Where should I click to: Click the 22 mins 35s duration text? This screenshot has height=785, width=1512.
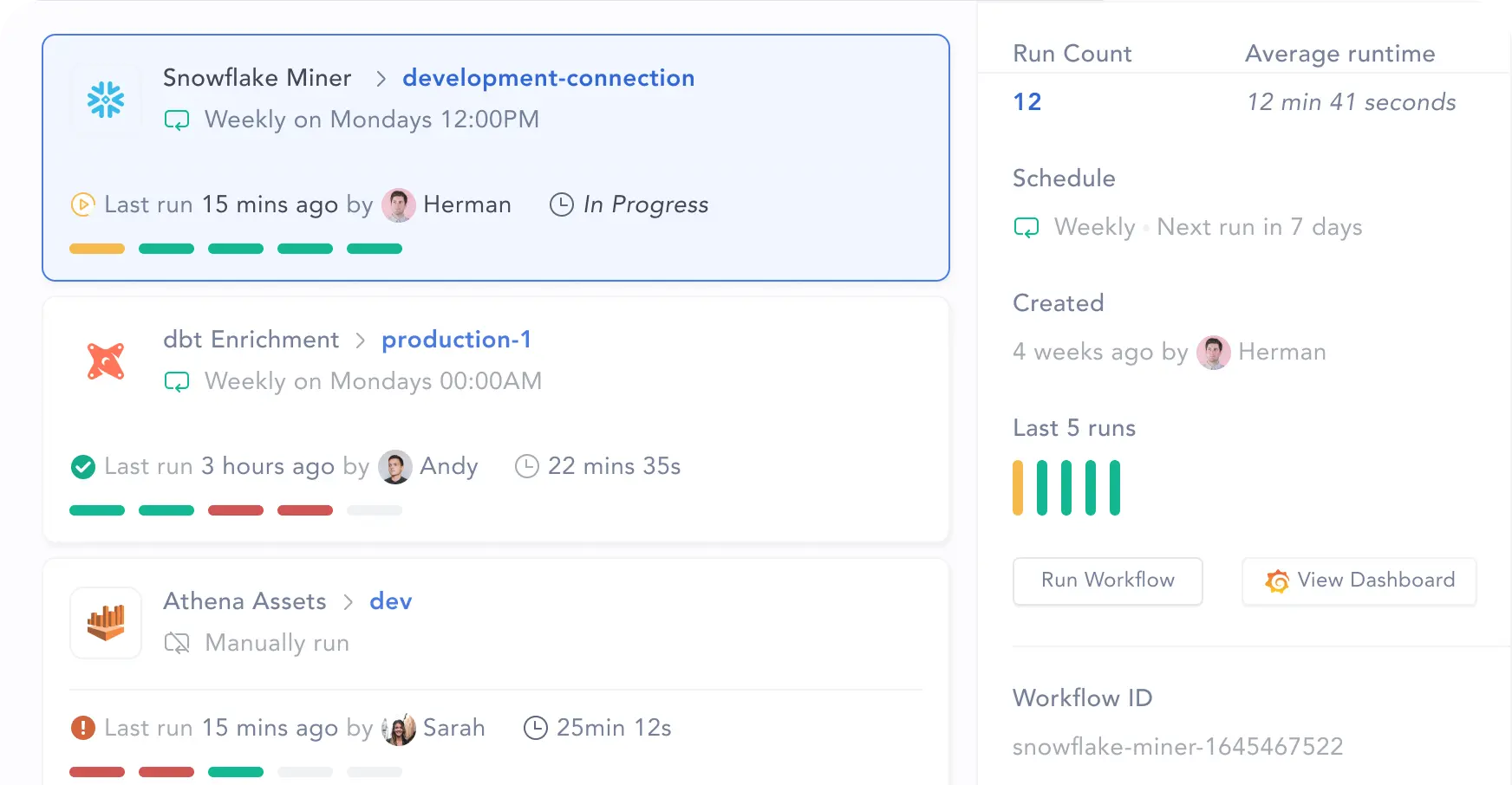(x=615, y=466)
